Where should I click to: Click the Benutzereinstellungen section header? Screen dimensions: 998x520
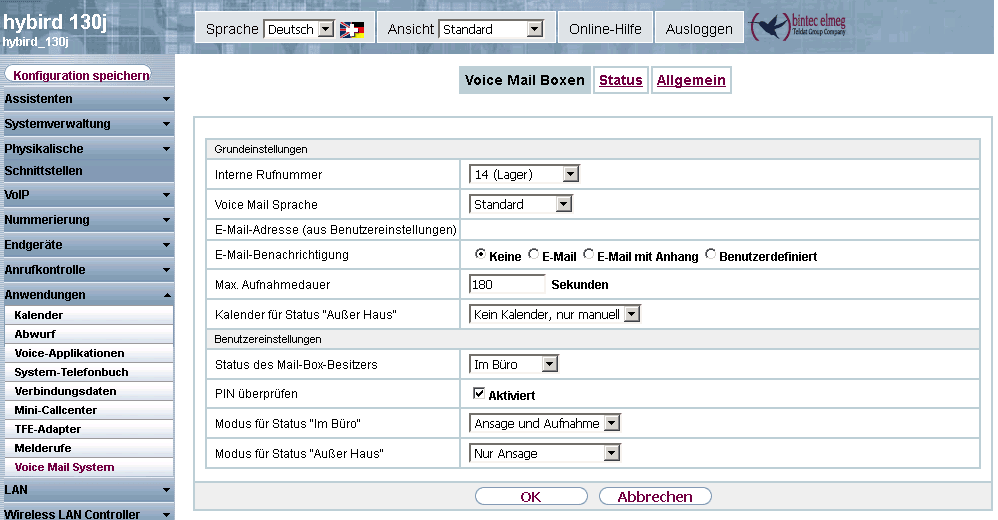[x=593, y=339]
